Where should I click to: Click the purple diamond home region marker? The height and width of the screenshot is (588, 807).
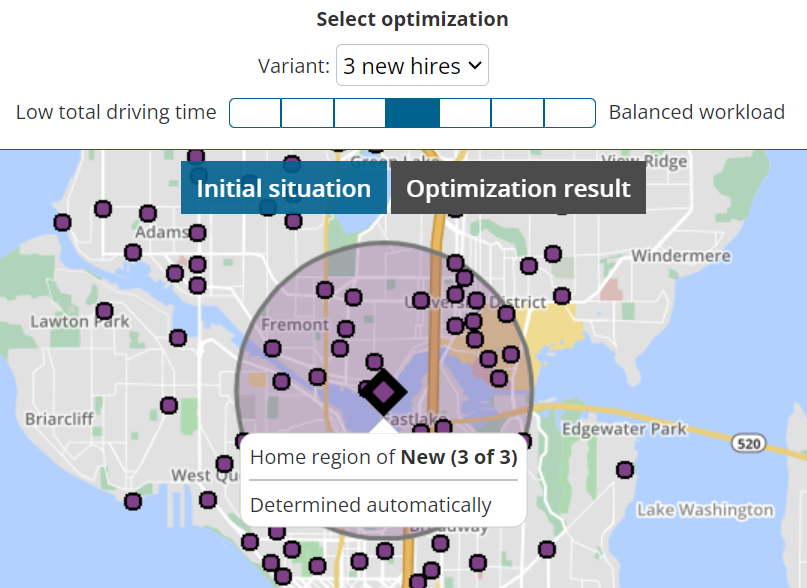tap(383, 392)
